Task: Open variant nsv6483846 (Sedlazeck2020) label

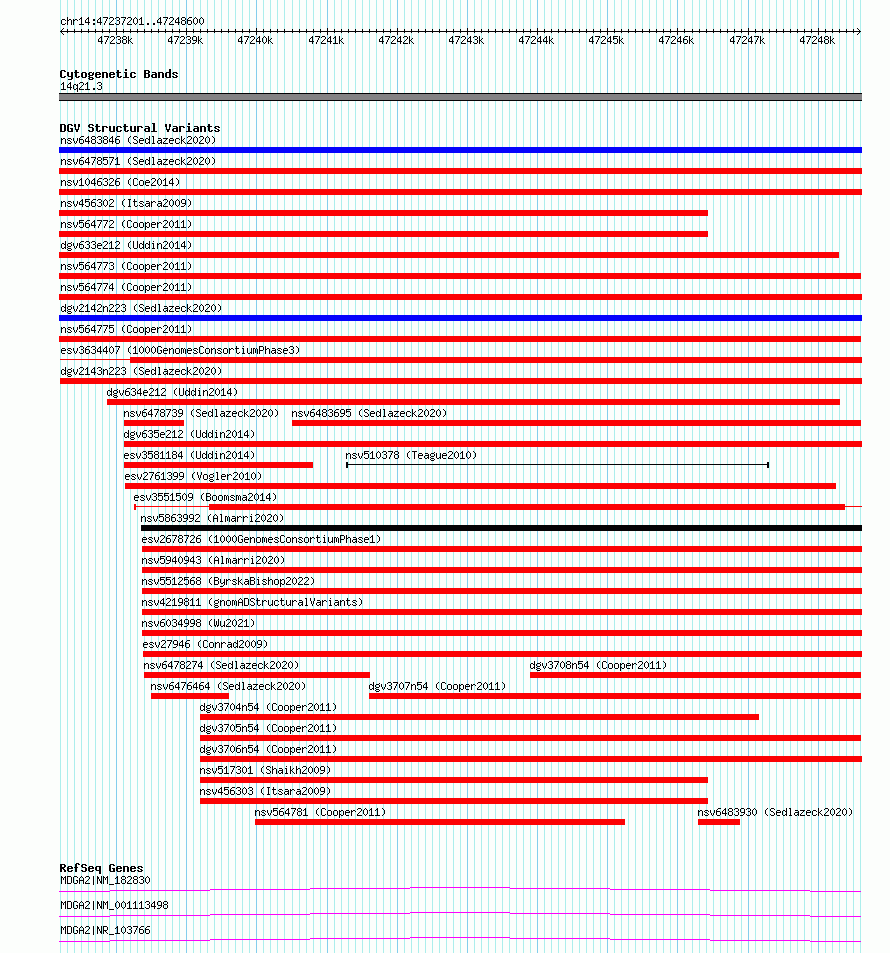Action: 138,140
